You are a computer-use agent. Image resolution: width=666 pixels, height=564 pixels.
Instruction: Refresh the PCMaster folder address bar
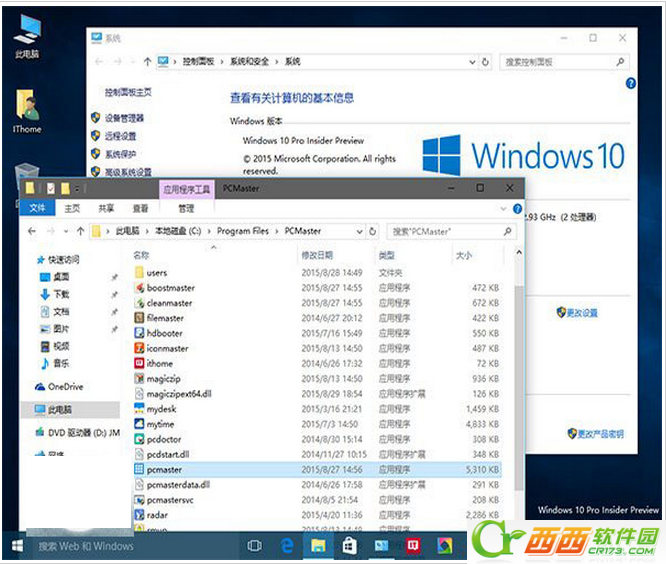pos(373,231)
